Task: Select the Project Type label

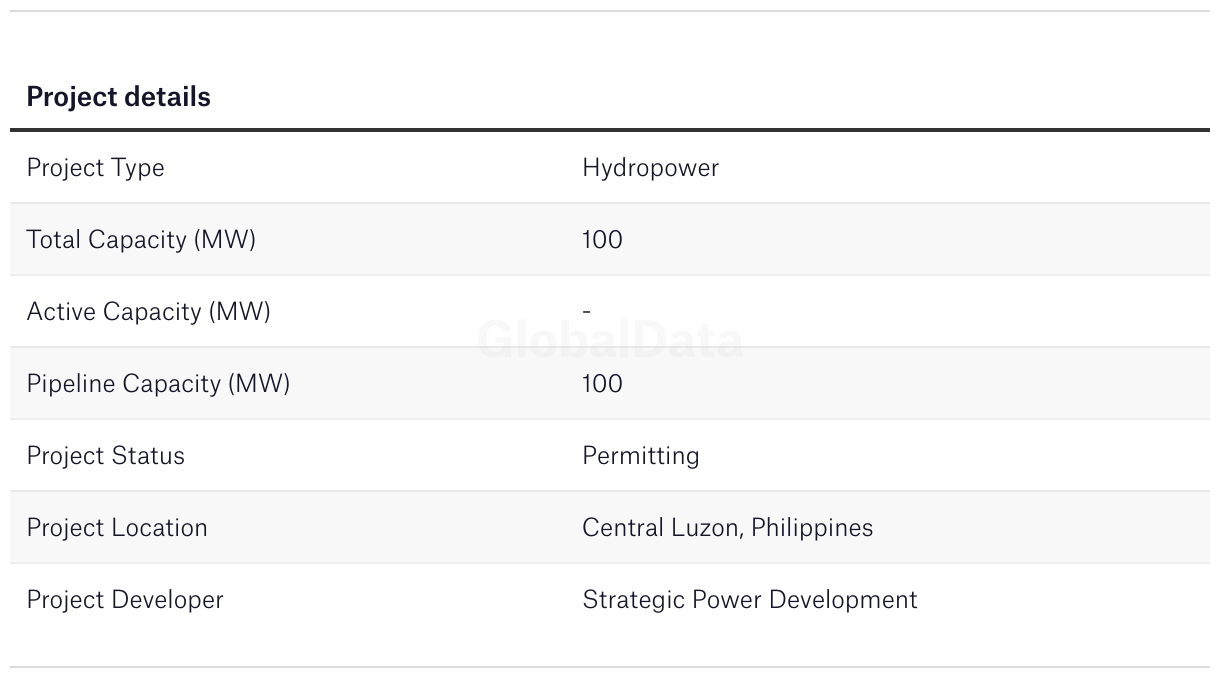Action: [95, 168]
